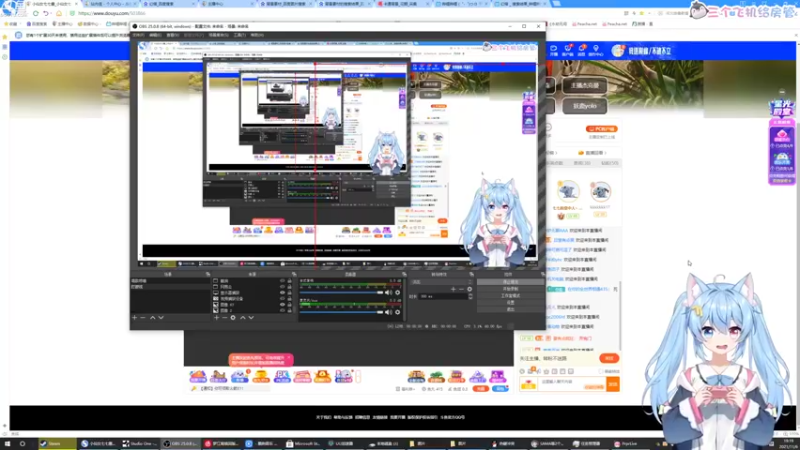Open 编辑 menu in OBS

click(x=155, y=35)
